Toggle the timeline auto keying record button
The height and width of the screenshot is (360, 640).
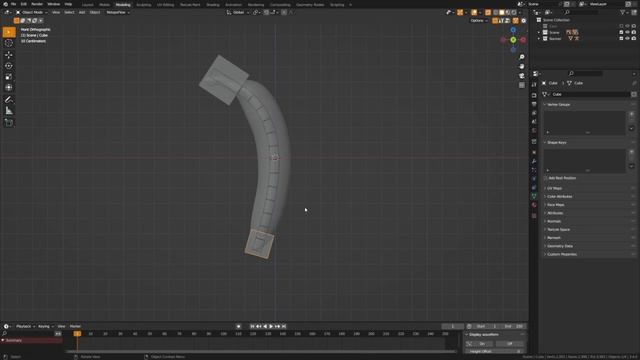click(x=239, y=326)
